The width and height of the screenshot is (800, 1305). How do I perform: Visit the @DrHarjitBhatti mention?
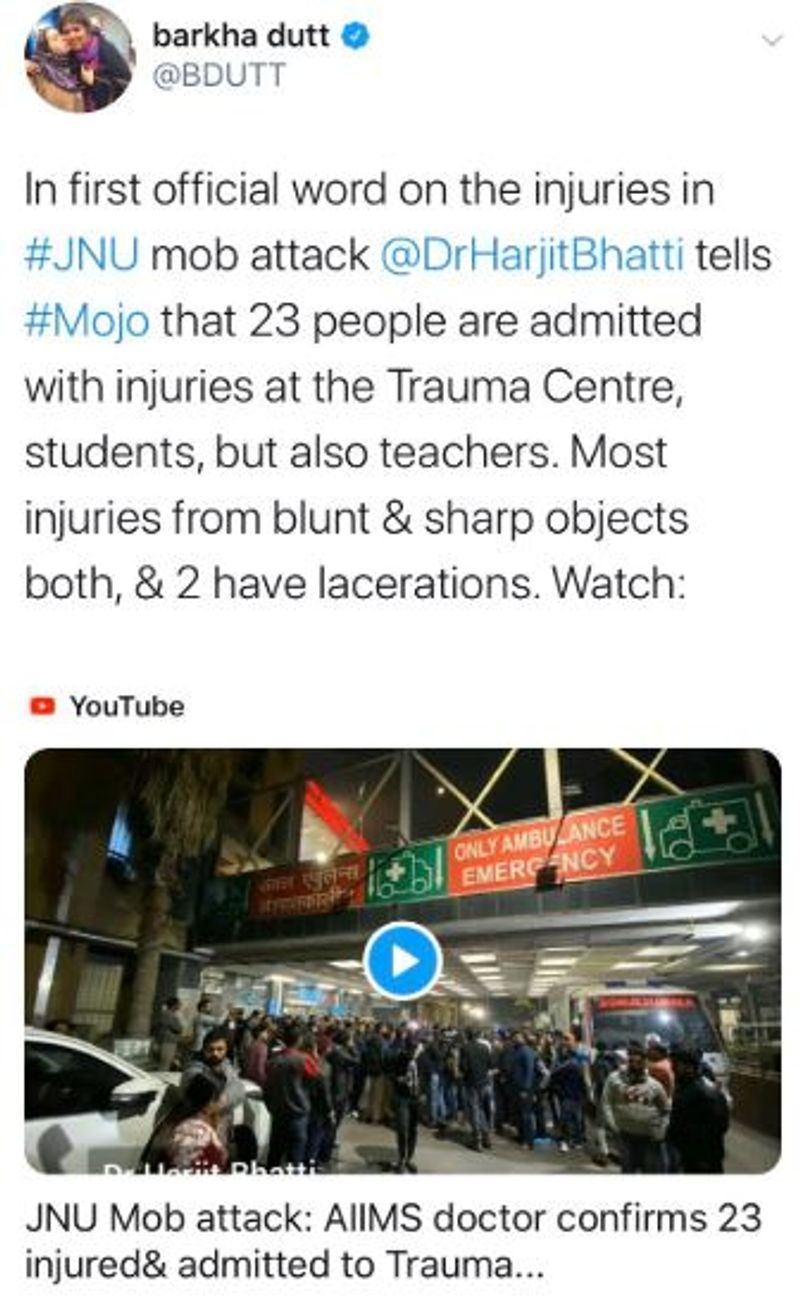533,256
